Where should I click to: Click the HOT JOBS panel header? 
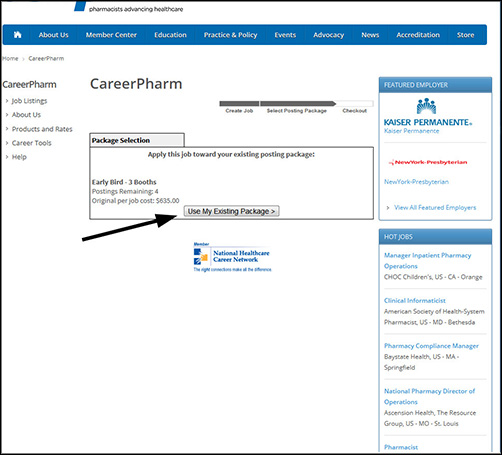pos(435,237)
